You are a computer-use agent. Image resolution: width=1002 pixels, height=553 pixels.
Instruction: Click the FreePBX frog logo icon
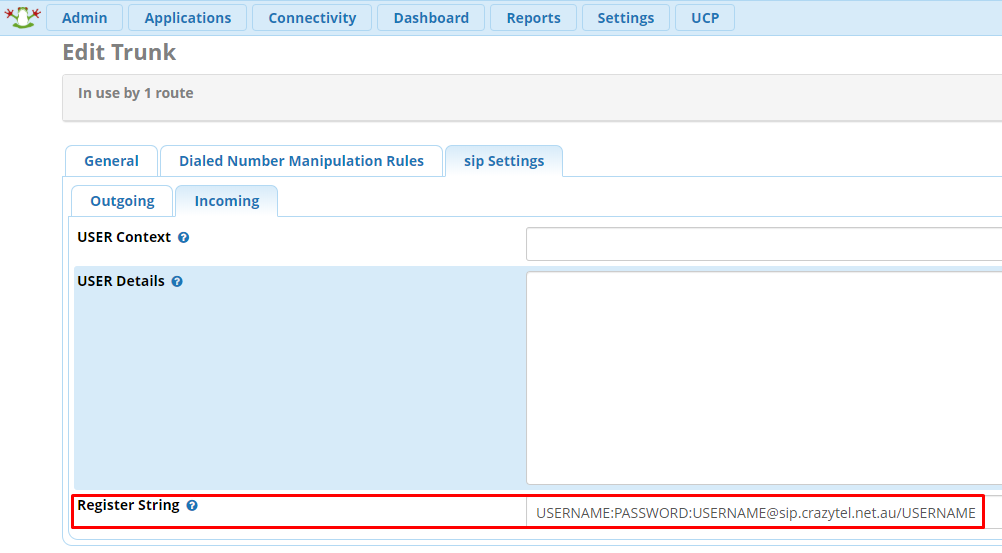[x=22, y=17]
